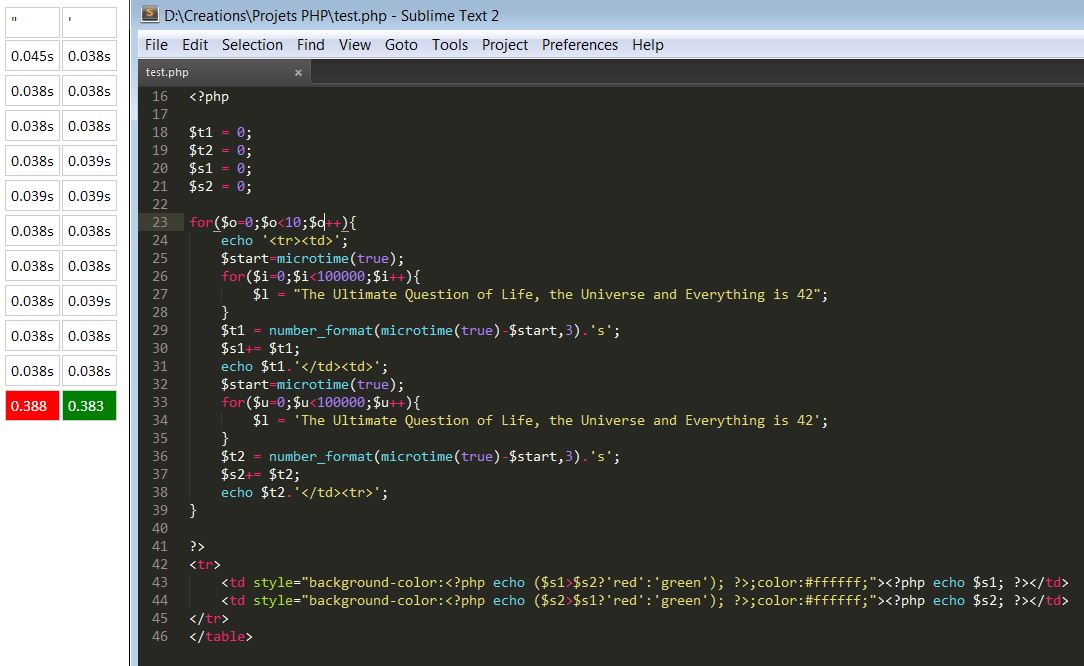This screenshot has height=666, width=1084.
Task: Open the Preferences menu
Action: point(580,45)
